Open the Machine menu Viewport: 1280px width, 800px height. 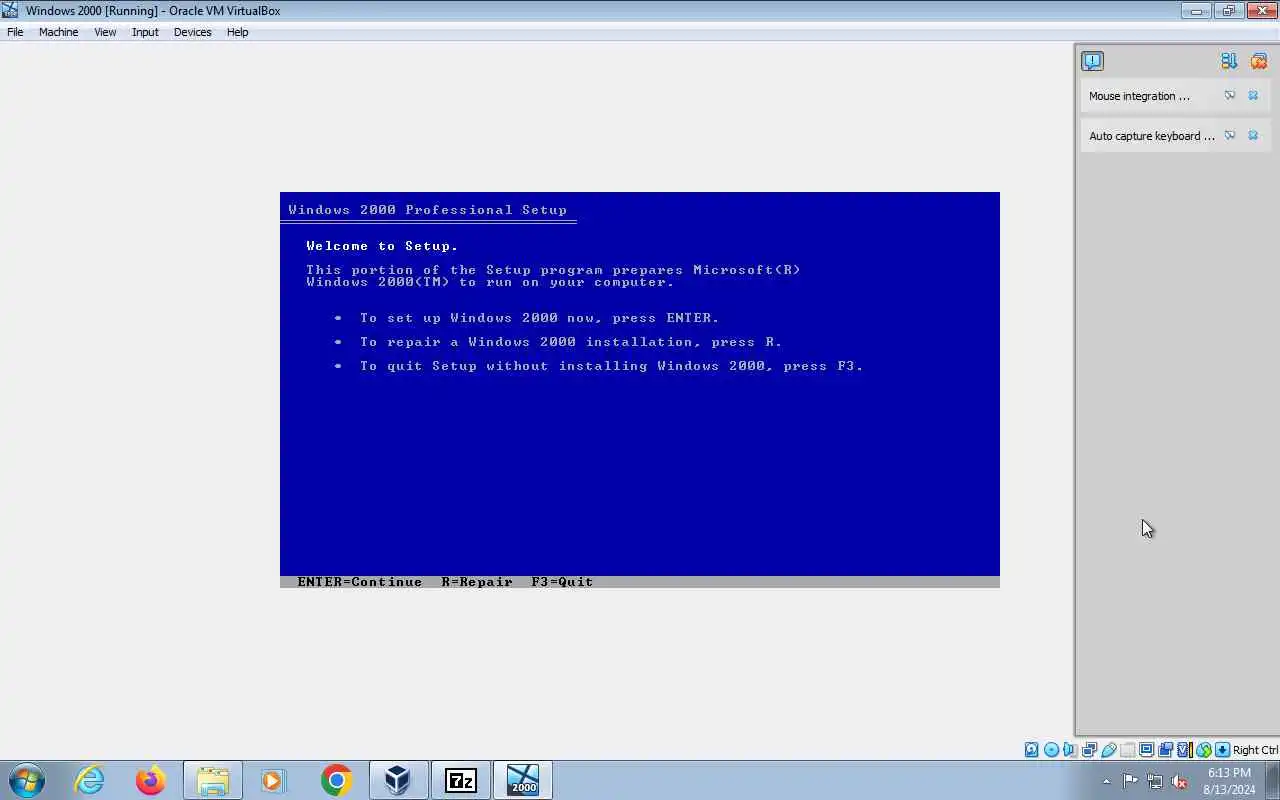point(58,32)
